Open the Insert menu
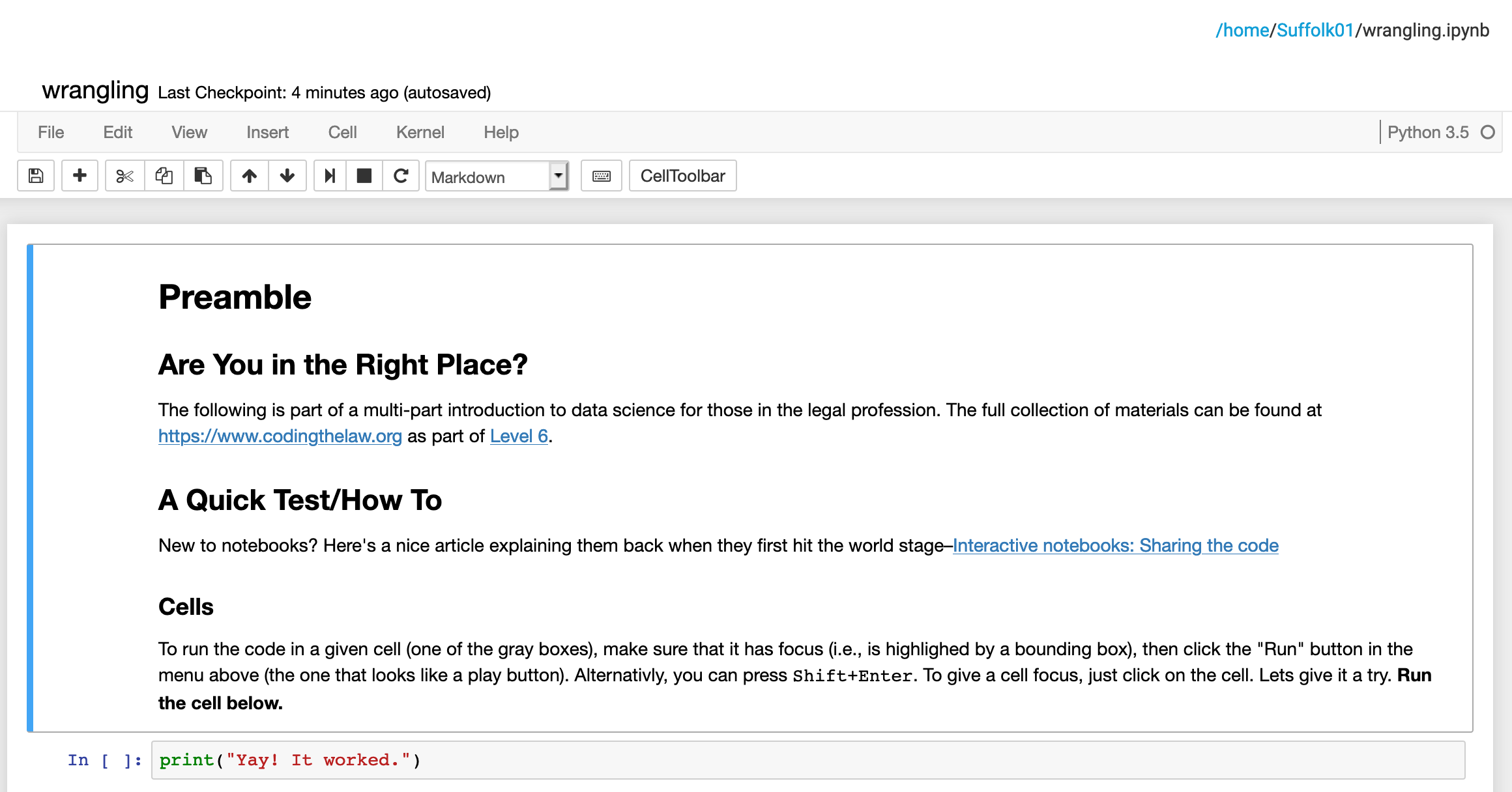 [267, 132]
